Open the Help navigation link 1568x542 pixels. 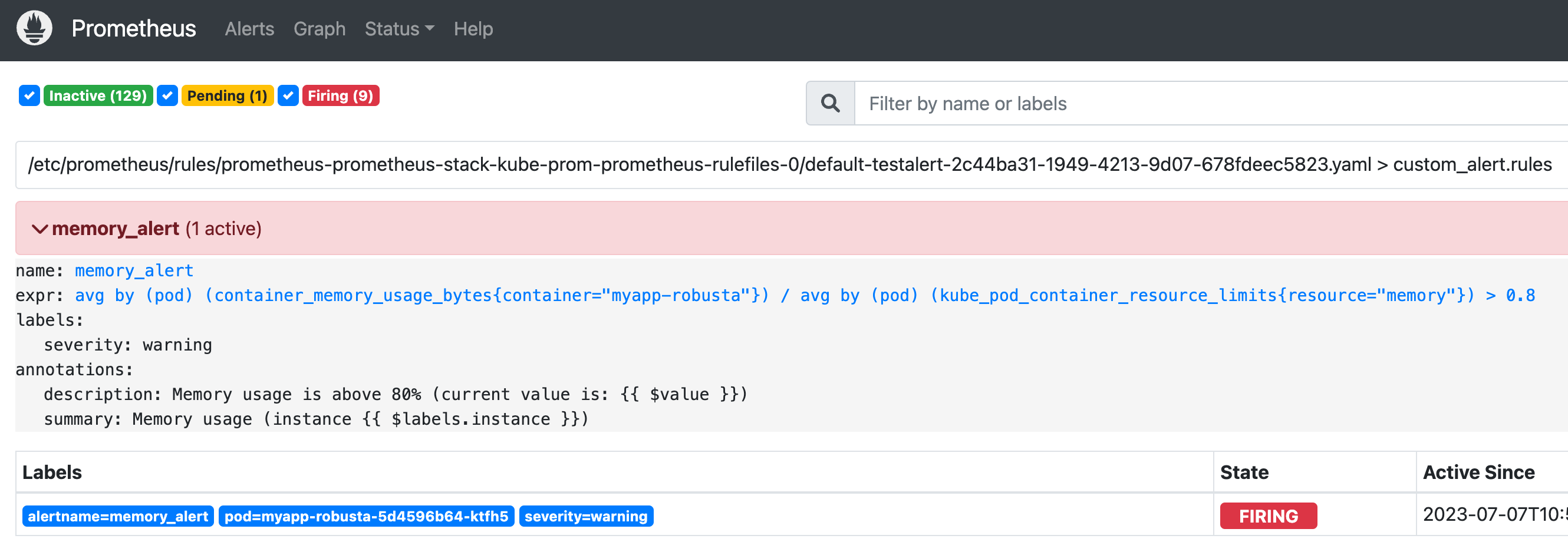pos(473,29)
